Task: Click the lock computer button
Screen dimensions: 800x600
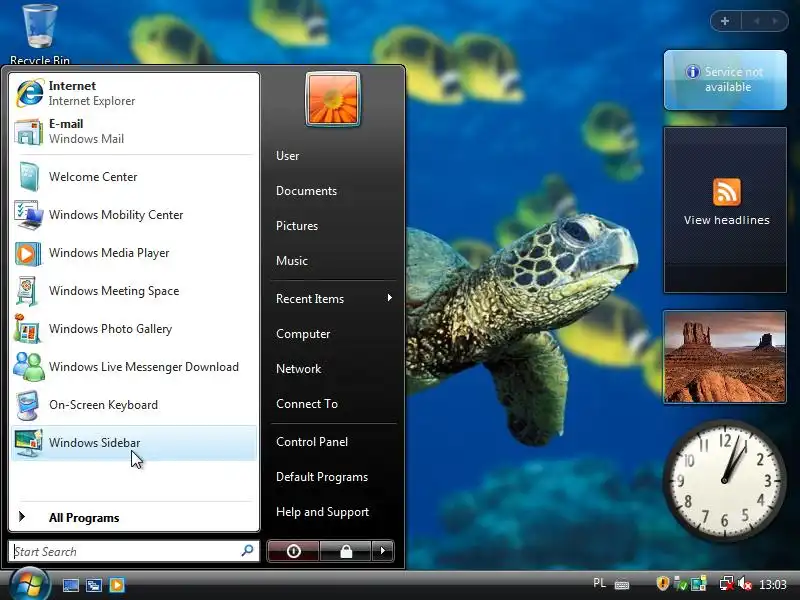Action: point(346,551)
